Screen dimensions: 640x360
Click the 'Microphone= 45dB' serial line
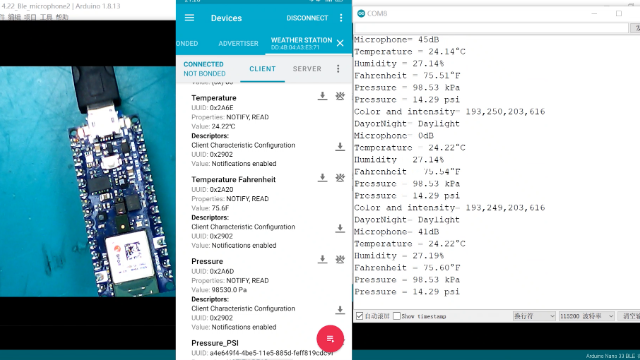click(x=396, y=40)
